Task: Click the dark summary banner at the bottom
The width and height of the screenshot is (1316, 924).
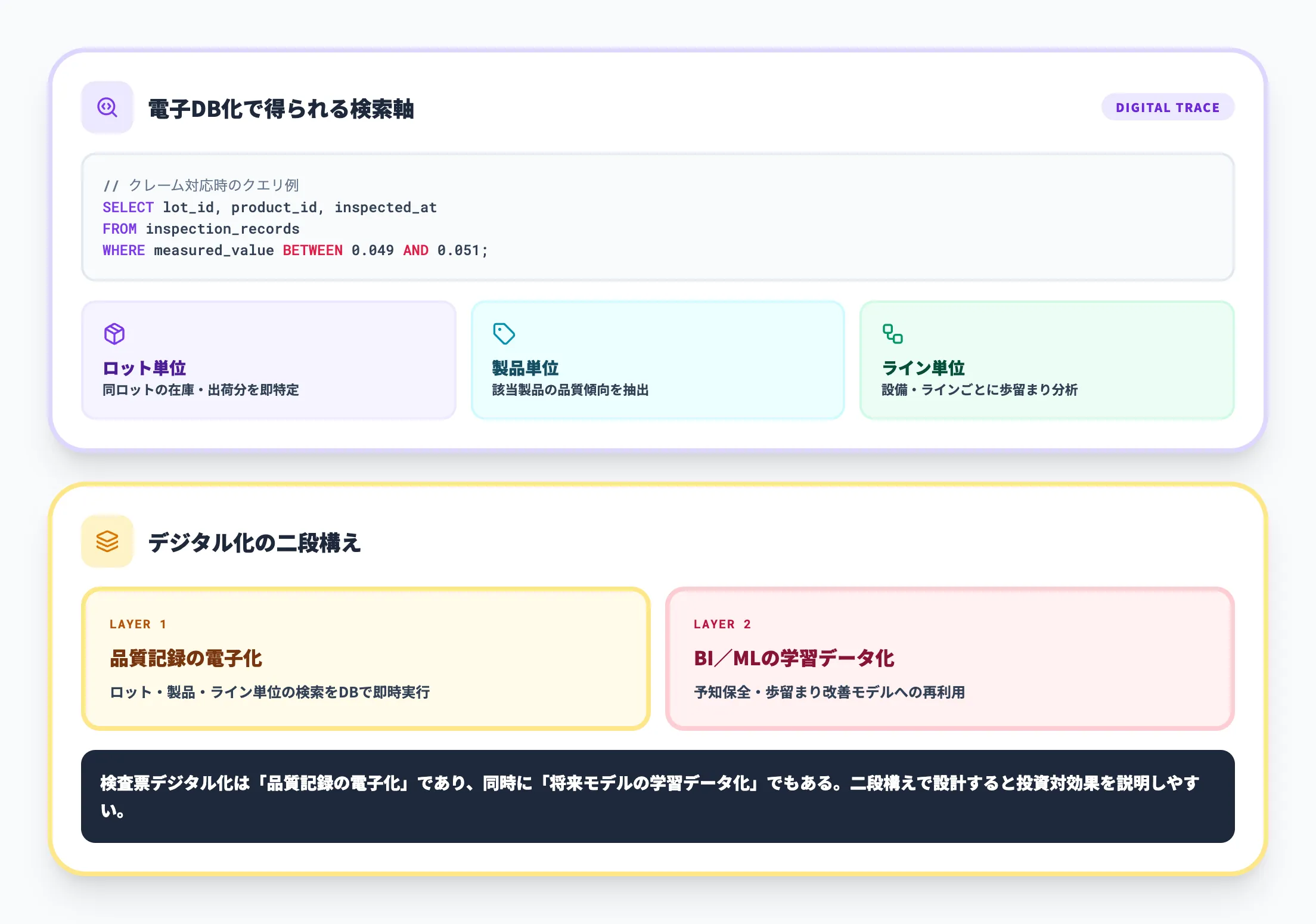Action: coord(657,796)
